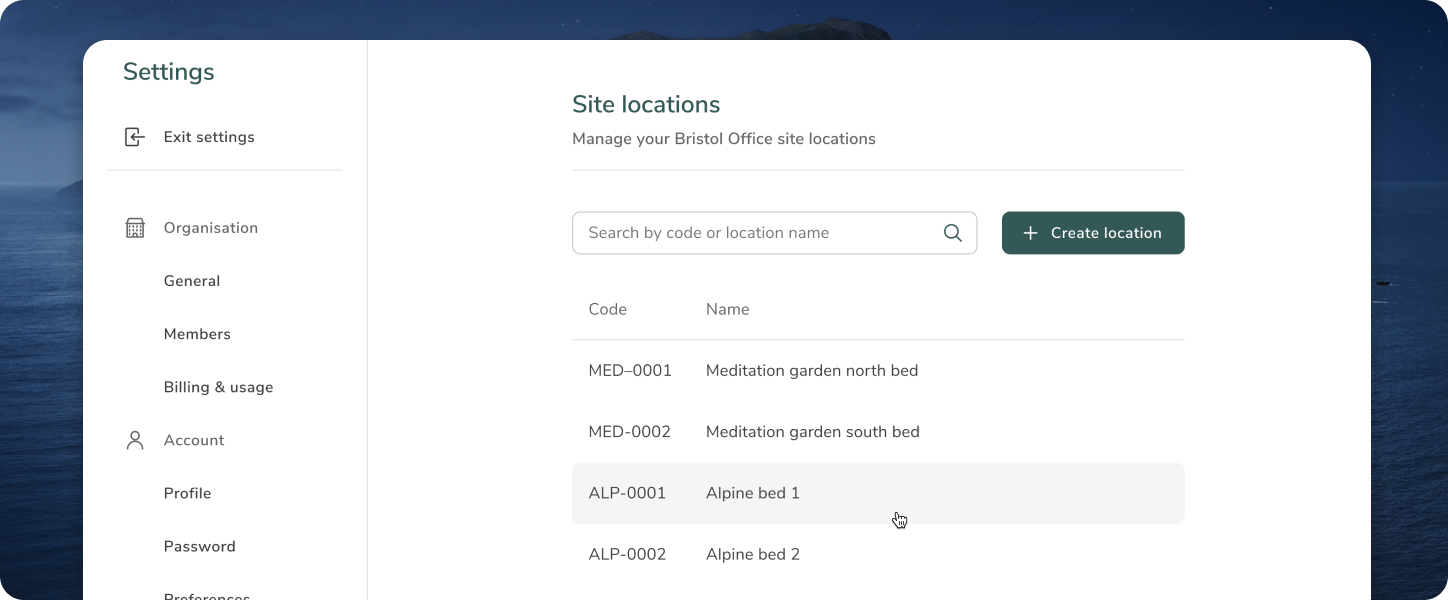Click the plus icon in Create location
The image size is (1448, 600).
[x=1031, y=233]
